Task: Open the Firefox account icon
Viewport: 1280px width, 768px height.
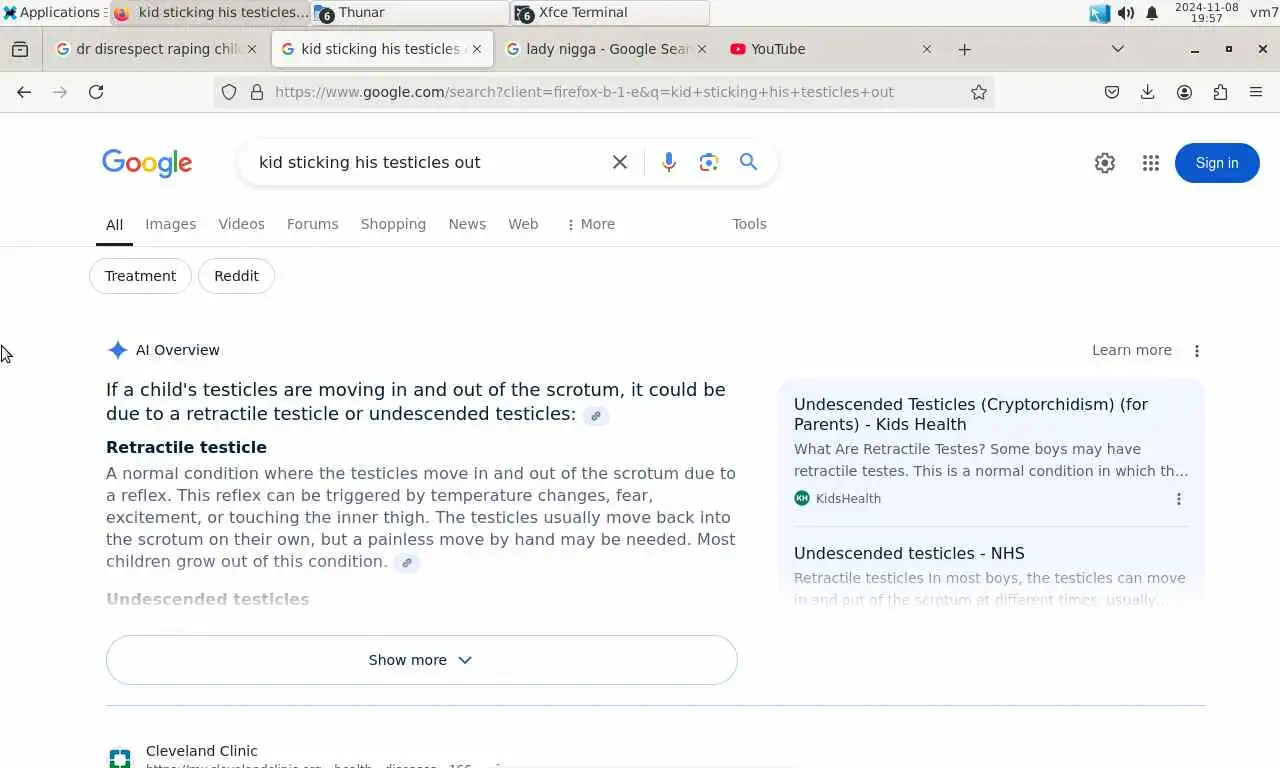Action: pos(1184,92)
